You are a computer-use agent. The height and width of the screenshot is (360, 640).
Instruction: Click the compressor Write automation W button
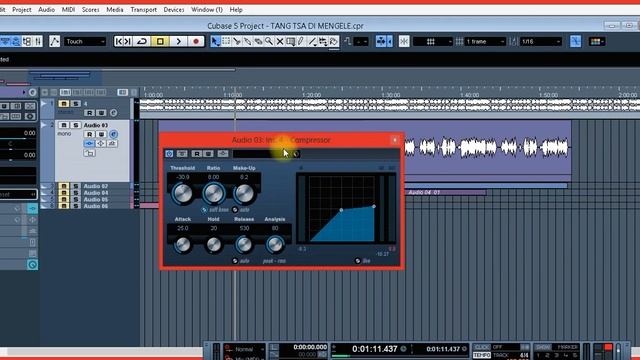pos(208,153)
